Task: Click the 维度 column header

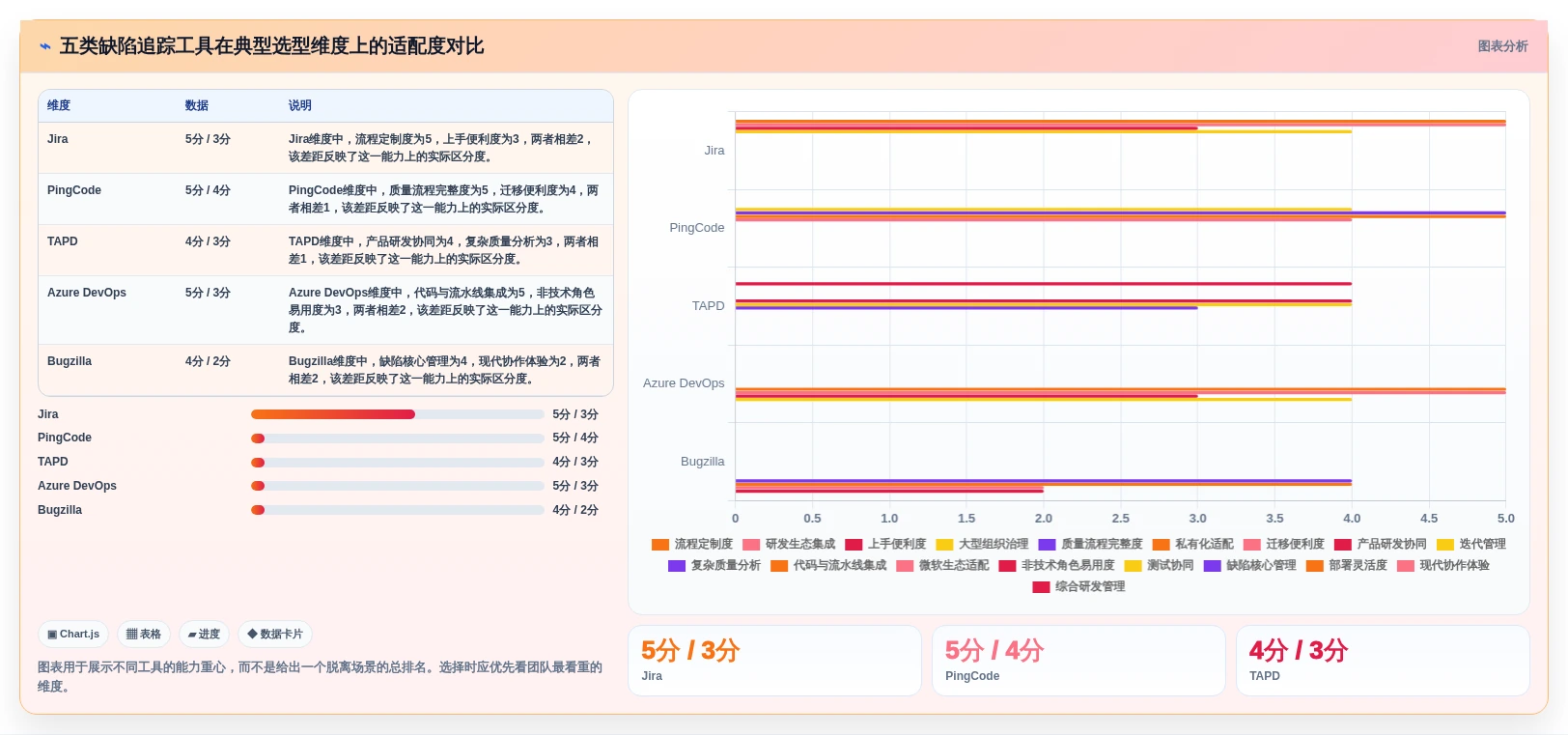Action: (x=59, y=105)
